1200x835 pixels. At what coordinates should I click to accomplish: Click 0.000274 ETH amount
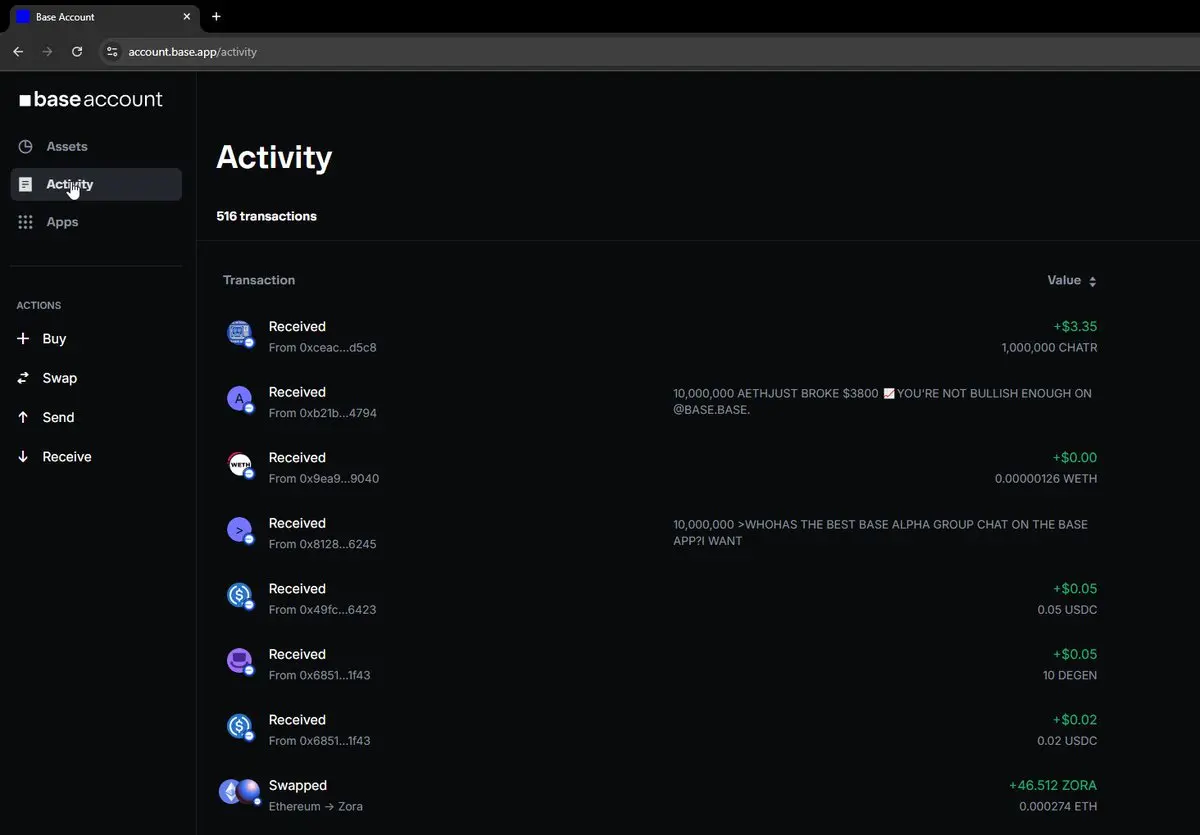click(x=1058, y=806)
